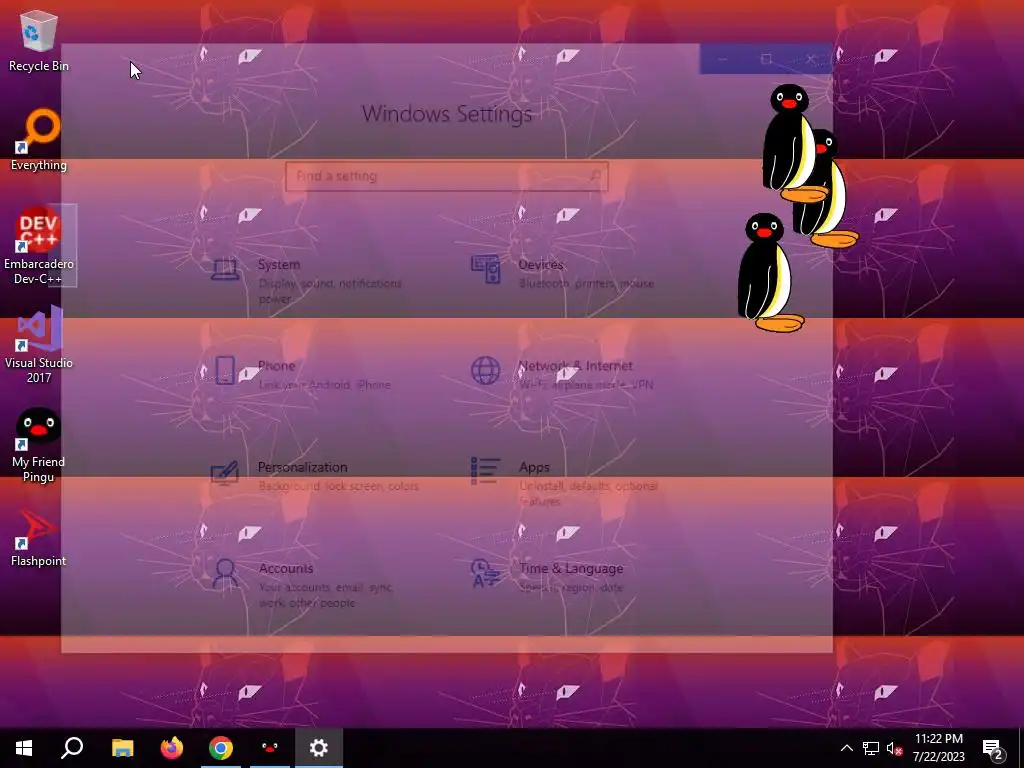Viewport: 1024px width, 768px height.
Task: Click the 'Bluetooth, printers, mouse' description
Action: point(586,283)
